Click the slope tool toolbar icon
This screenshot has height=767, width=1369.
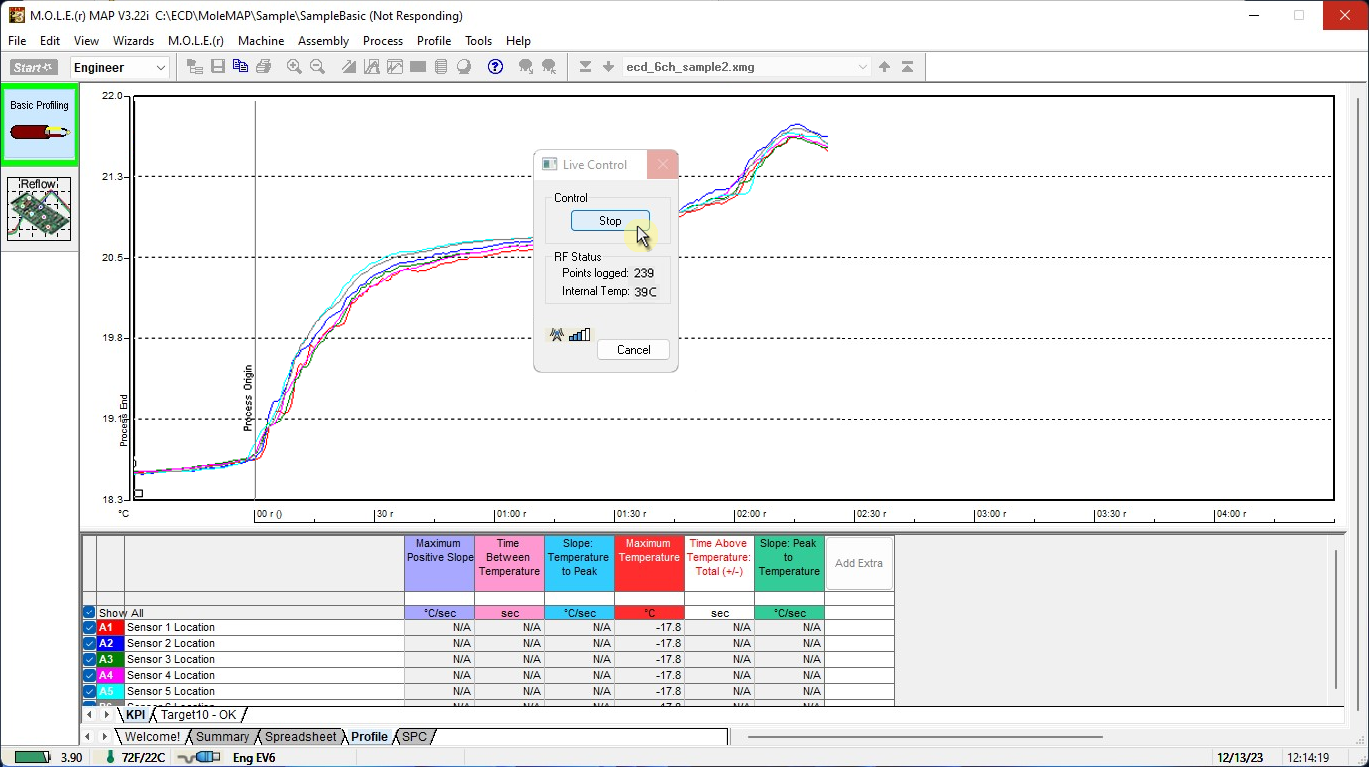point(348,67)
